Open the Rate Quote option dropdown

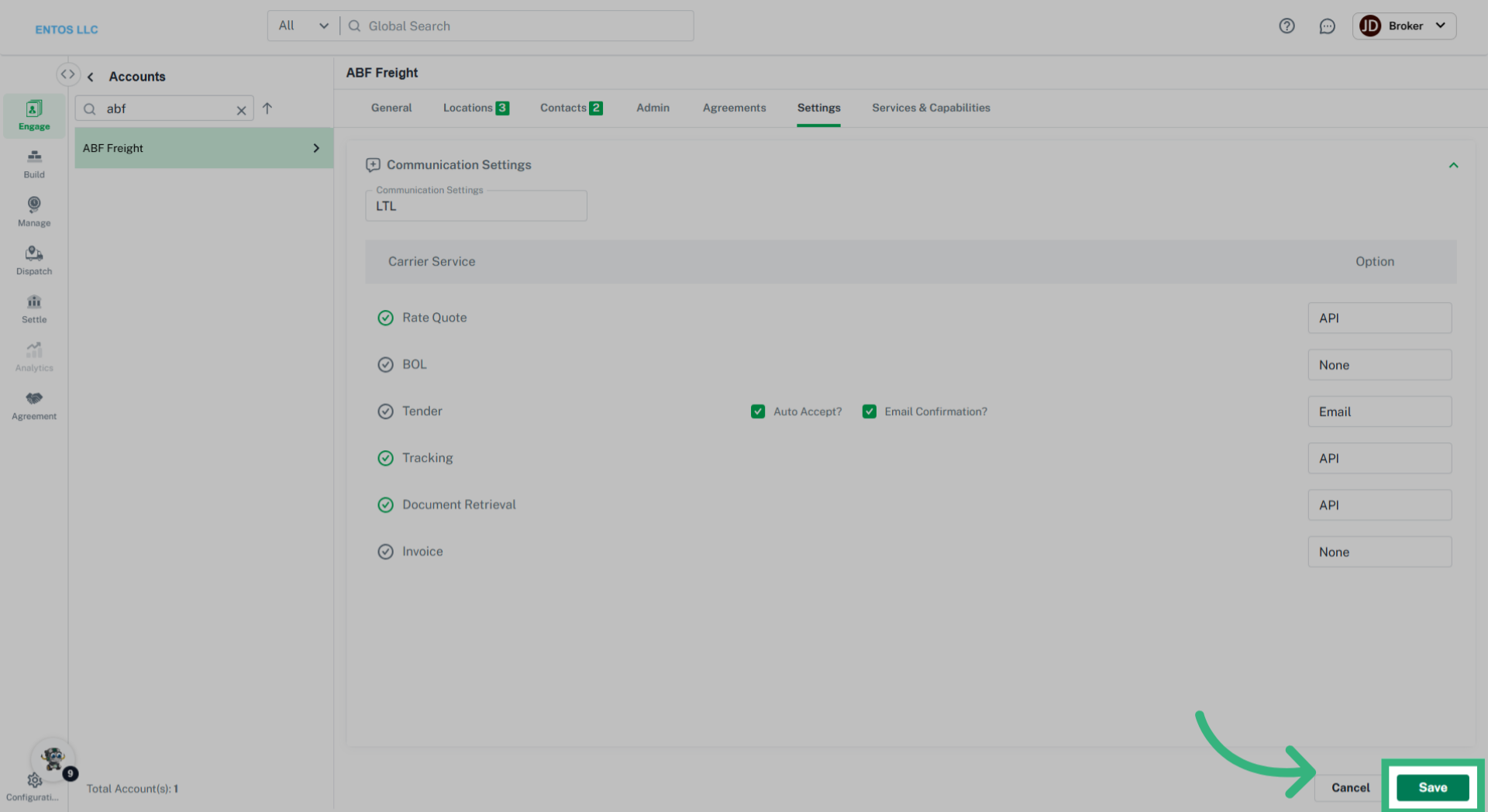pyautogui.click(x=1379, y=318)
